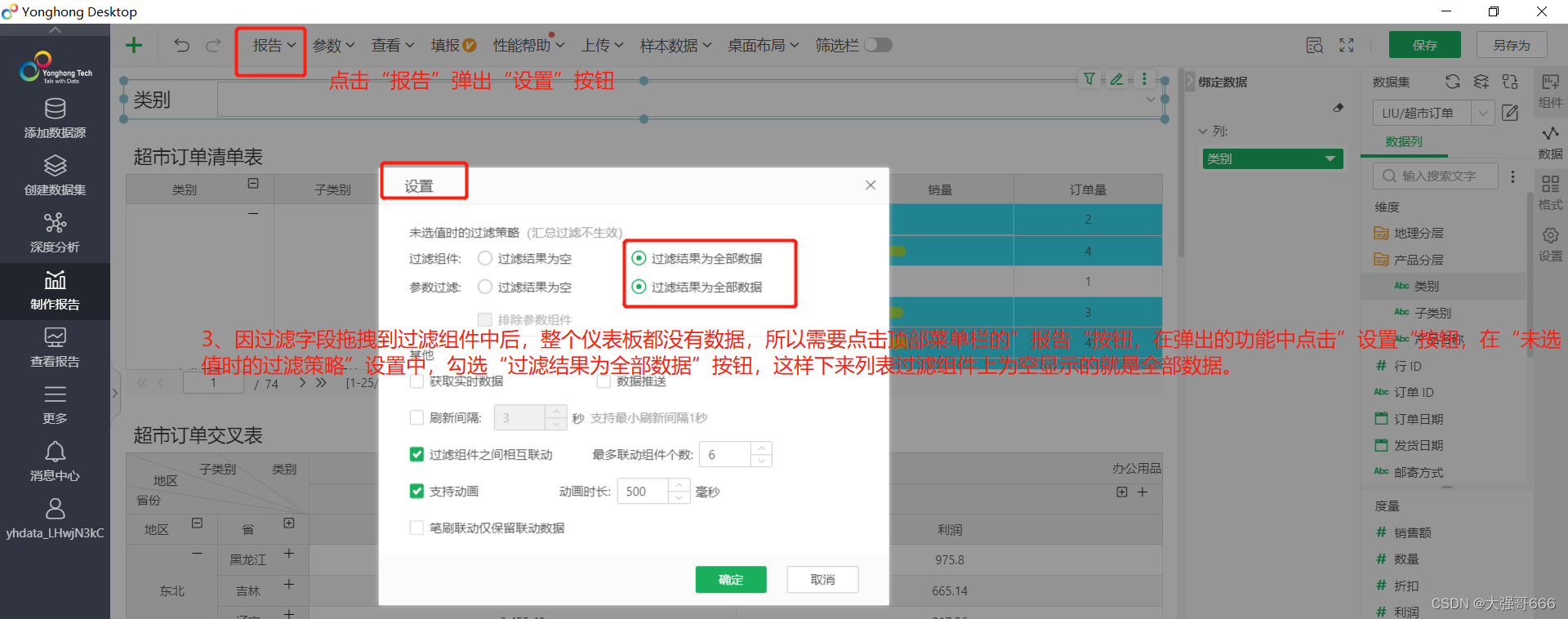Open Add Data Source (添加数据源) in sidebar
Screen dimensions: 1568x619
point(55,118)
